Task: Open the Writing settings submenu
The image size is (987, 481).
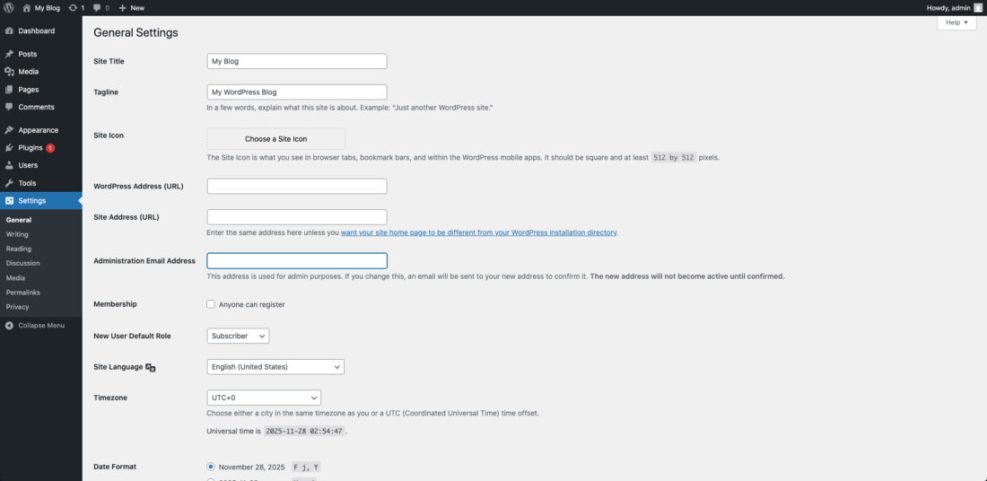Action: 17,234
